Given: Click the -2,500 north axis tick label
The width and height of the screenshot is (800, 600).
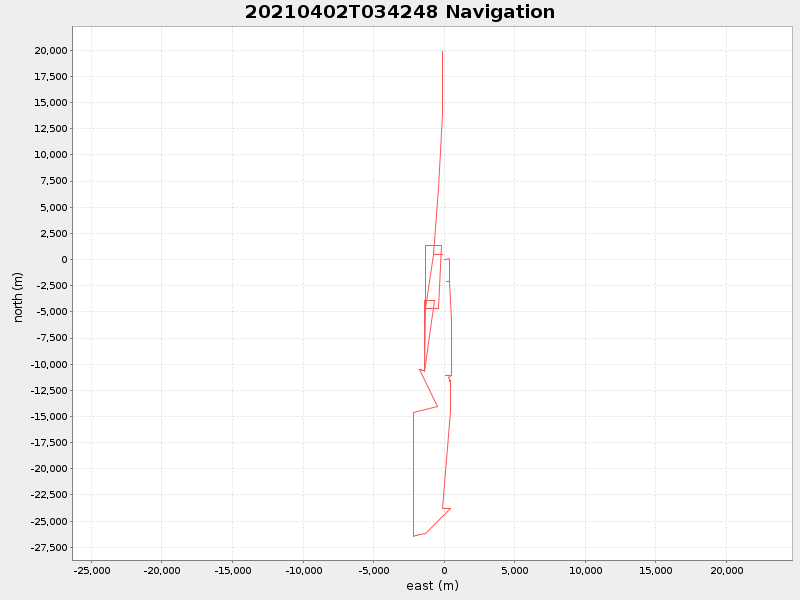Looking at the screenshot, I should (x=52, y=286).
